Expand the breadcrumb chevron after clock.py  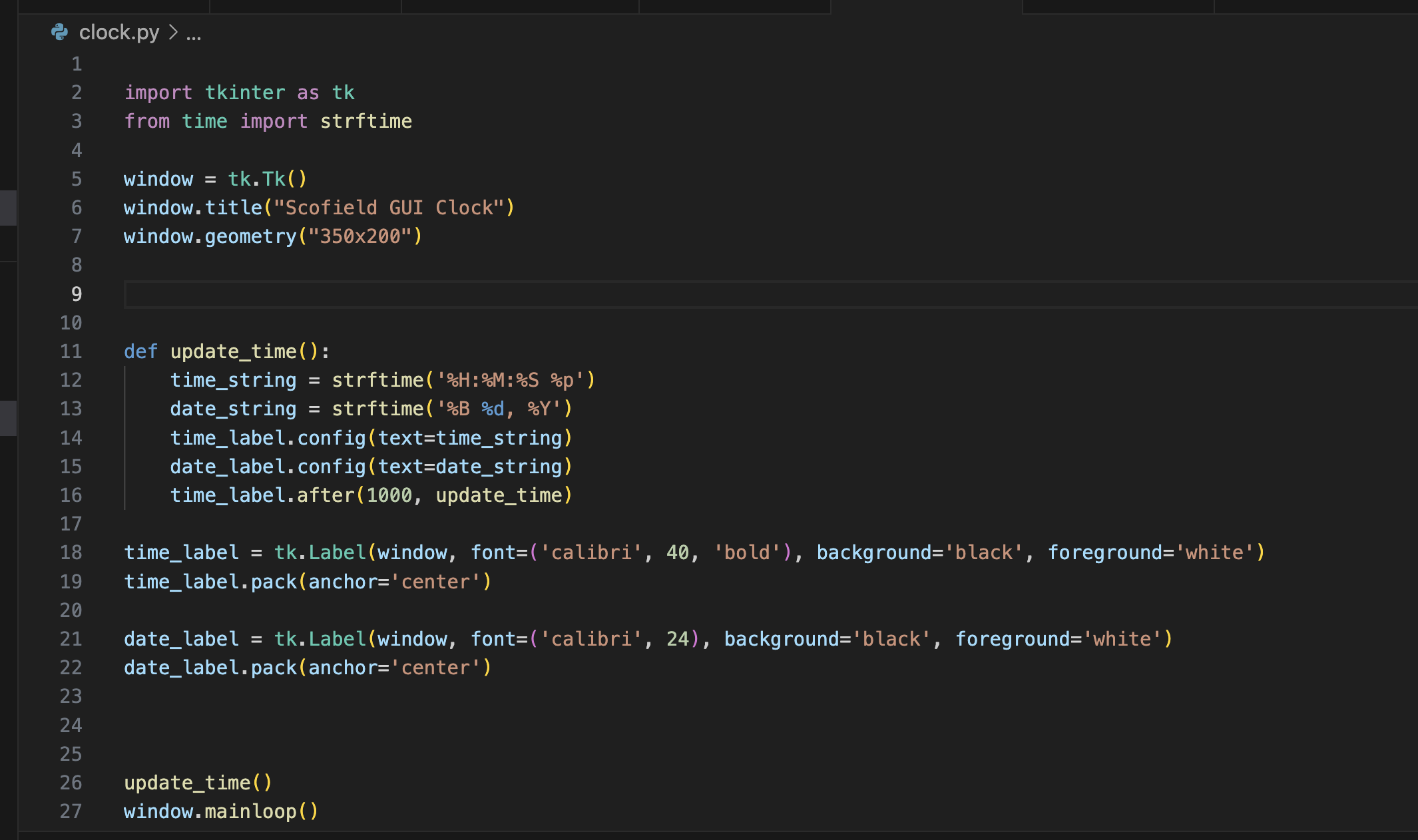click(x=173, y=32)
